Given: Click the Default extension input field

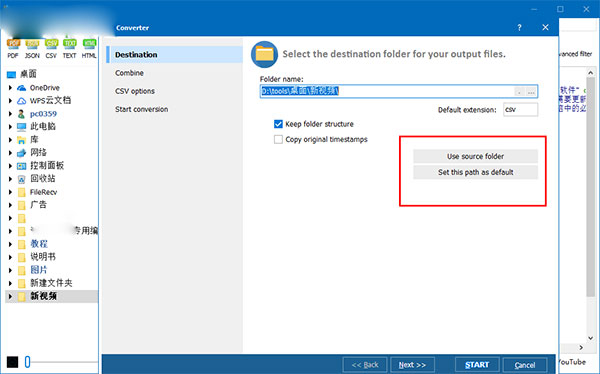Looking at the screenshot, I should click(x=520, y=109).
